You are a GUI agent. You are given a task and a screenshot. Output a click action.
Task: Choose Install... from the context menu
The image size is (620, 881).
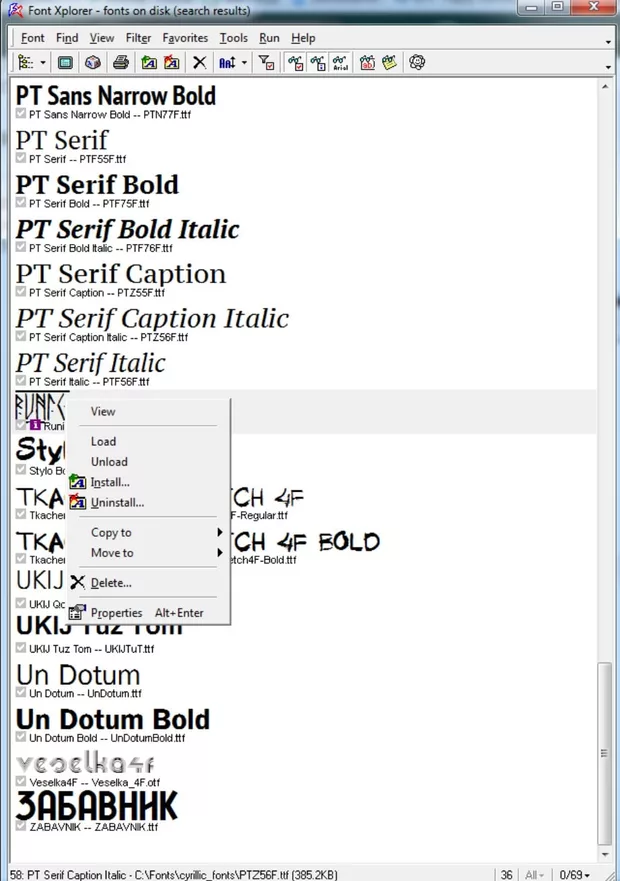[x=110, y=482]
